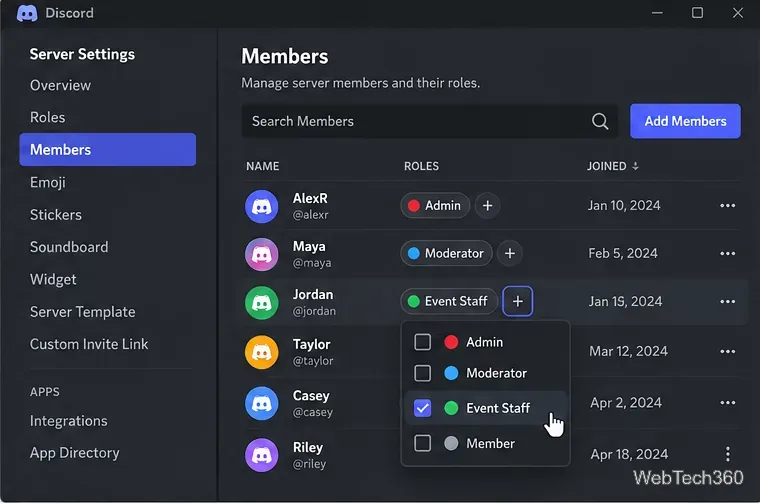The height and width of the screenshot is (504, 760).
Task: Go to Stickers settings
Action: point(56,215)
